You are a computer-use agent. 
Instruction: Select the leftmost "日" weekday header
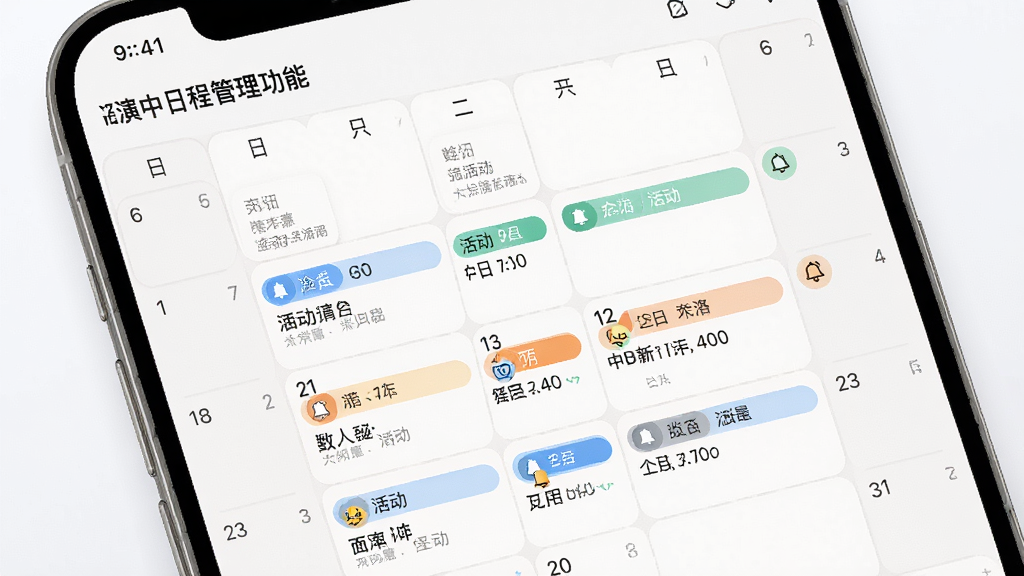coord(157,168)
